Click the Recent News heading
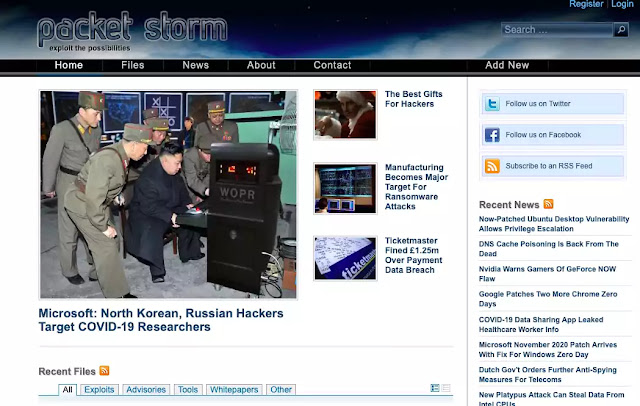Viewport: 640px width, 406px height. pos(509,205)
